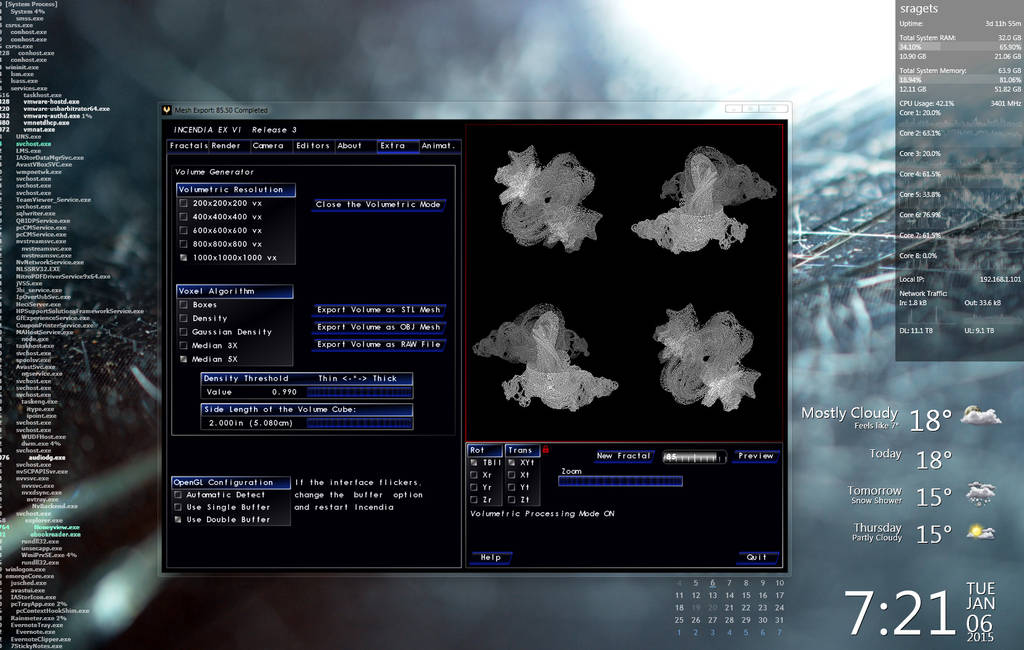Click the Incendia icon in title bar

pyautogui.click(x=167, y=110)
